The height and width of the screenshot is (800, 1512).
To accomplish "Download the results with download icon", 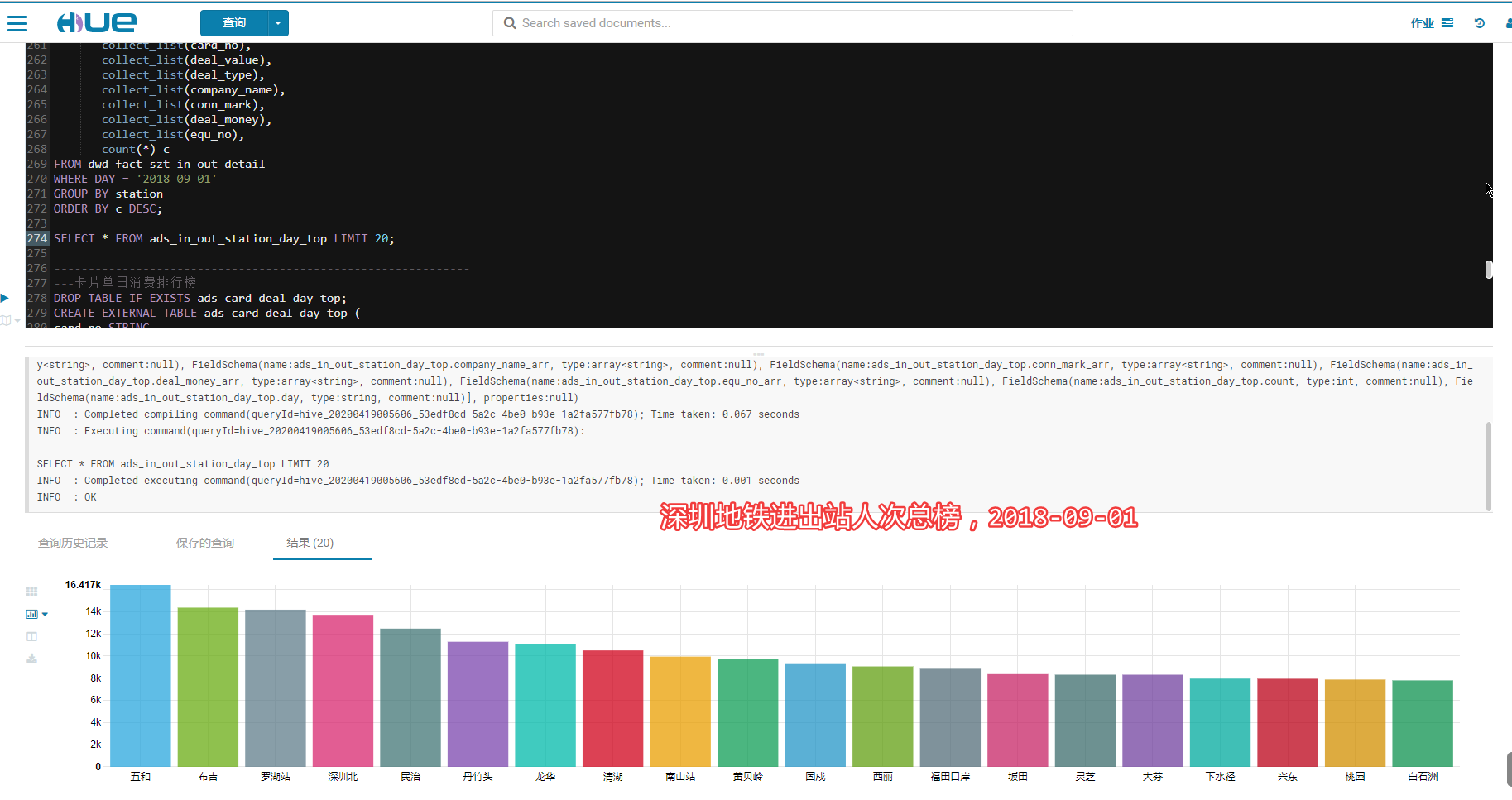I will point(31,659).
